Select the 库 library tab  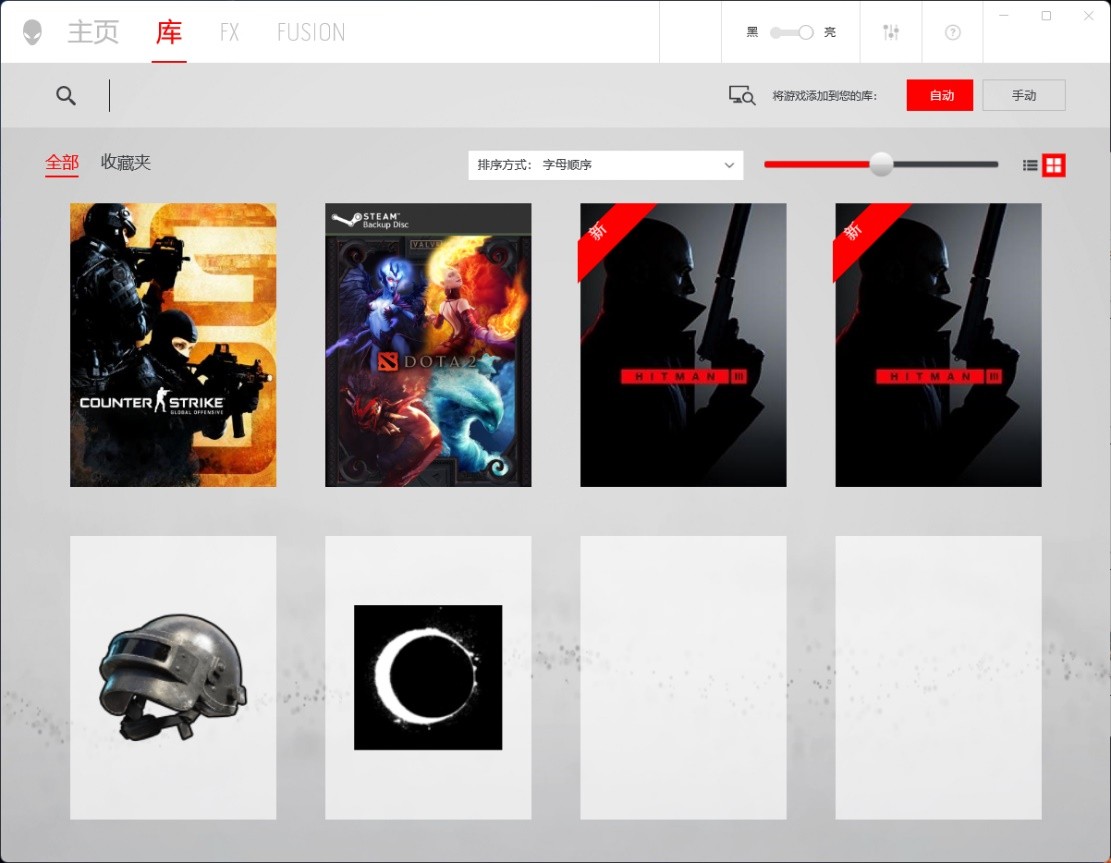pyautogui.click(x=169, y=32)
